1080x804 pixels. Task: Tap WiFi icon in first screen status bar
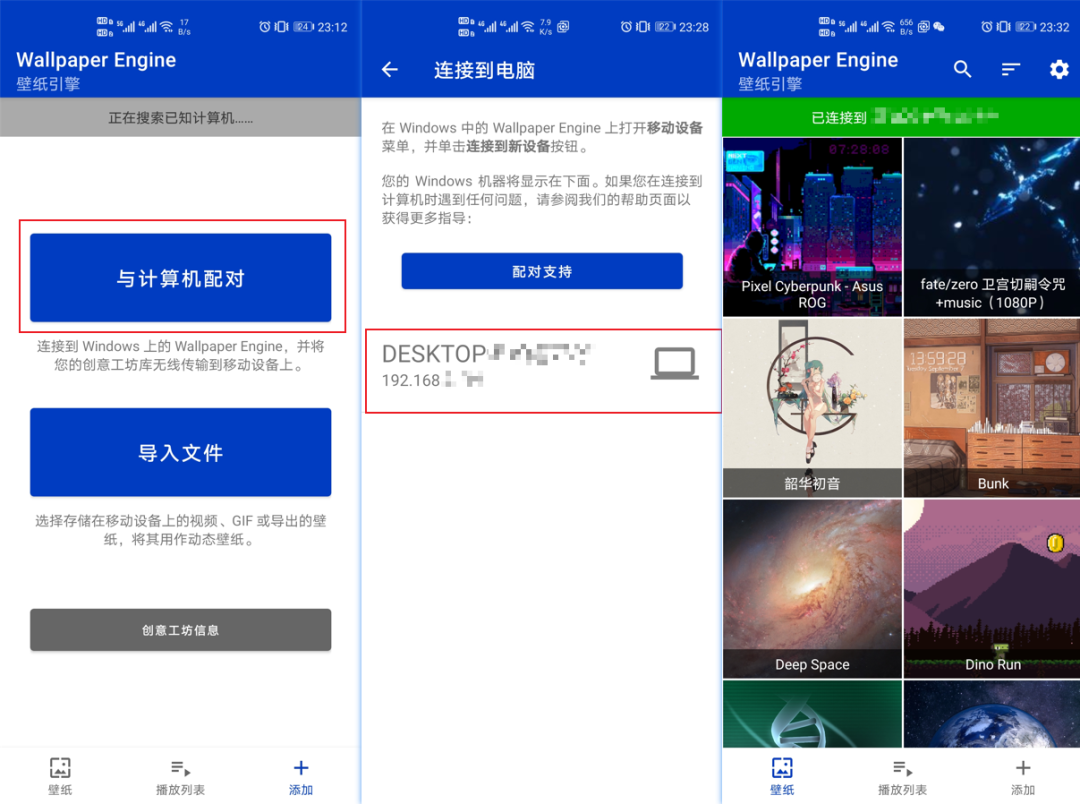[x=167, y=27]
